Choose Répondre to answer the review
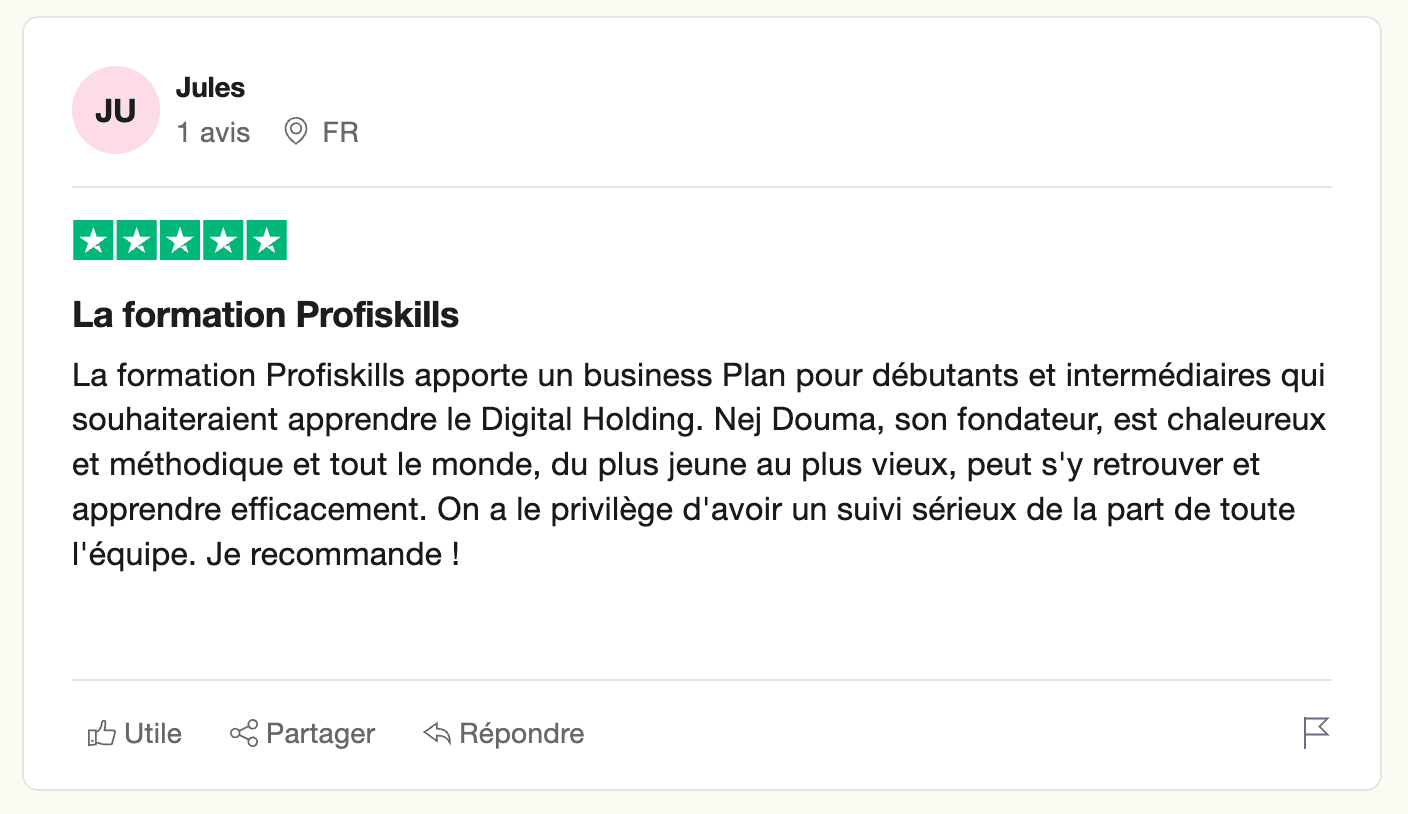This screenshot has height=814, width=1408. tap(522, 734)
